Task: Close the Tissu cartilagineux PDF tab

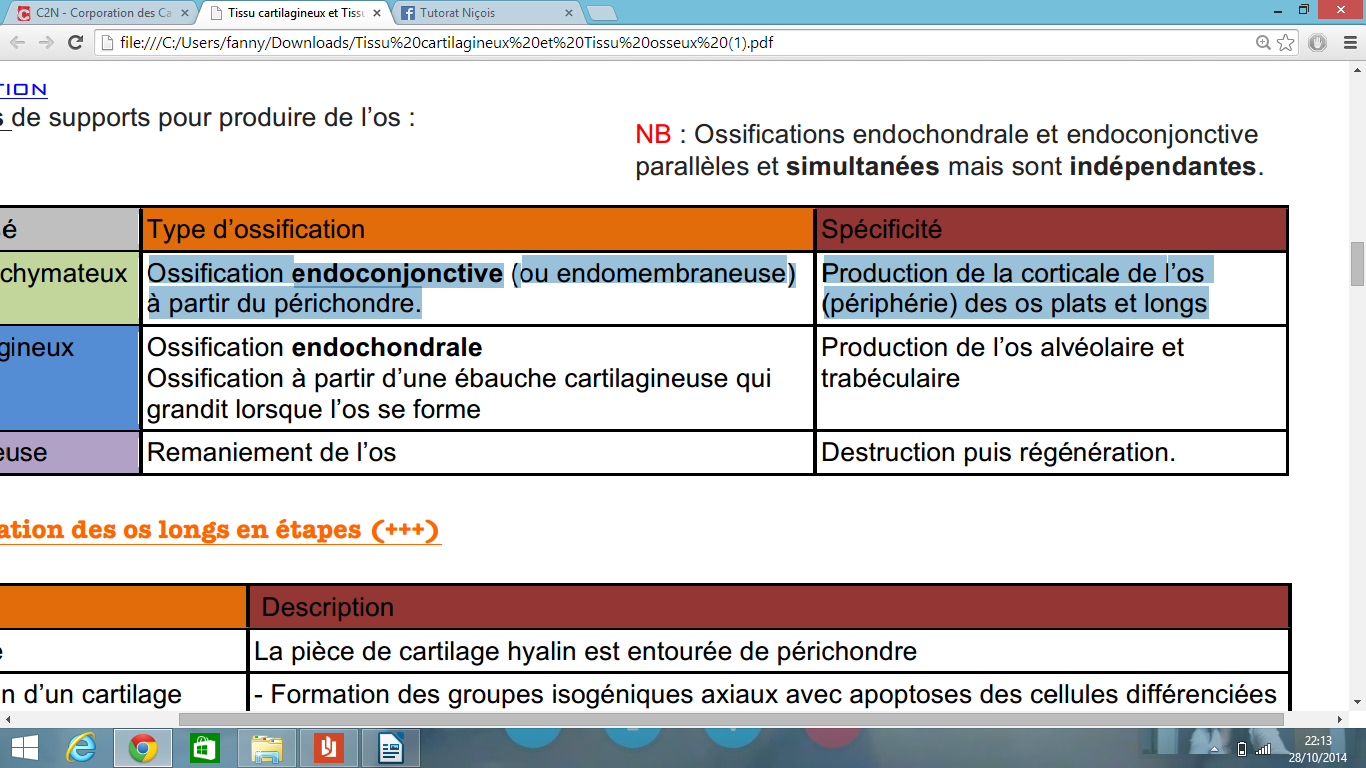Action: [378, 13]
